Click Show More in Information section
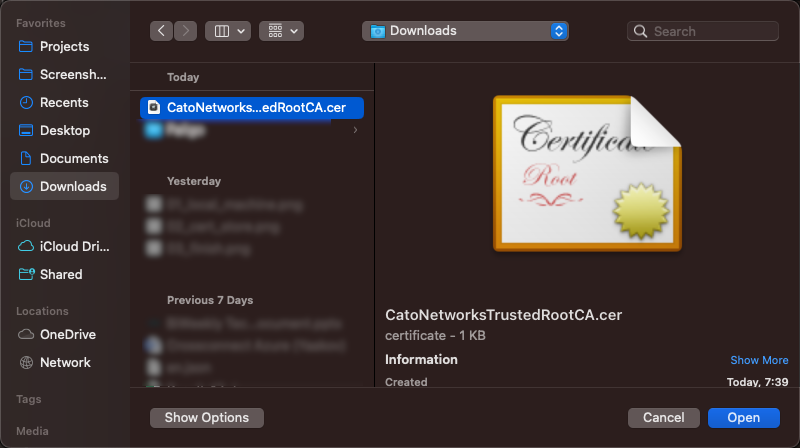This screenshot has width=800, height=448. pos(759,360)
